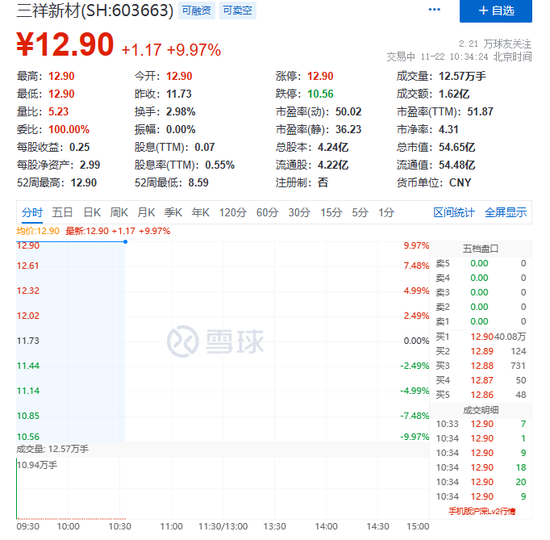Screen dimensions: 550x540
Task: Select the 卖1 order book row
Action: click(x=481, y=321)
